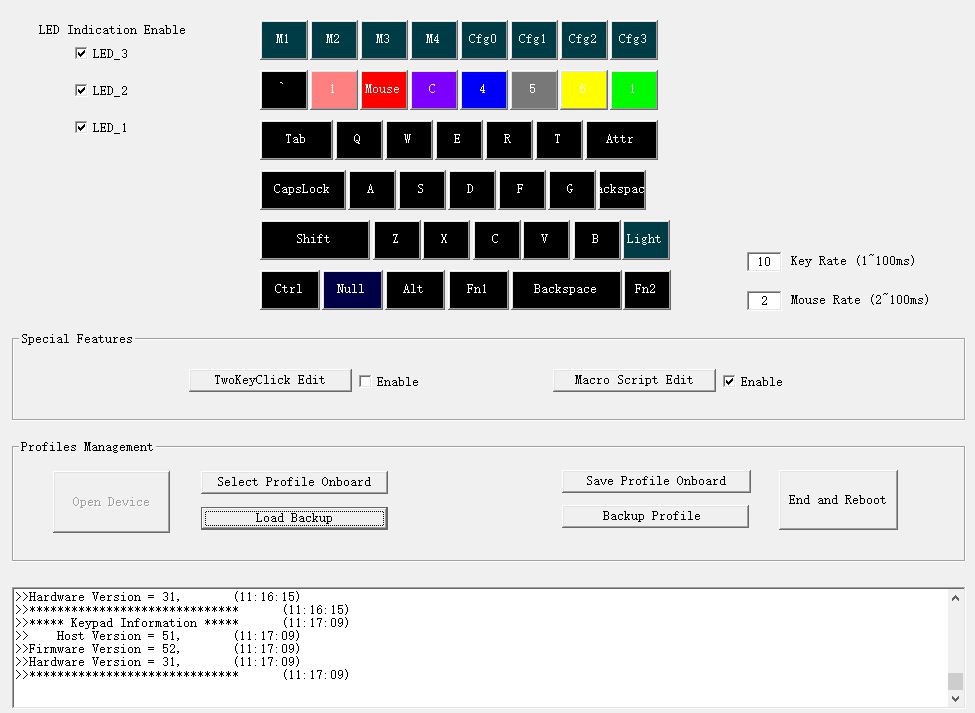
Task: Select the backtick key
Action: pos(284,90)
